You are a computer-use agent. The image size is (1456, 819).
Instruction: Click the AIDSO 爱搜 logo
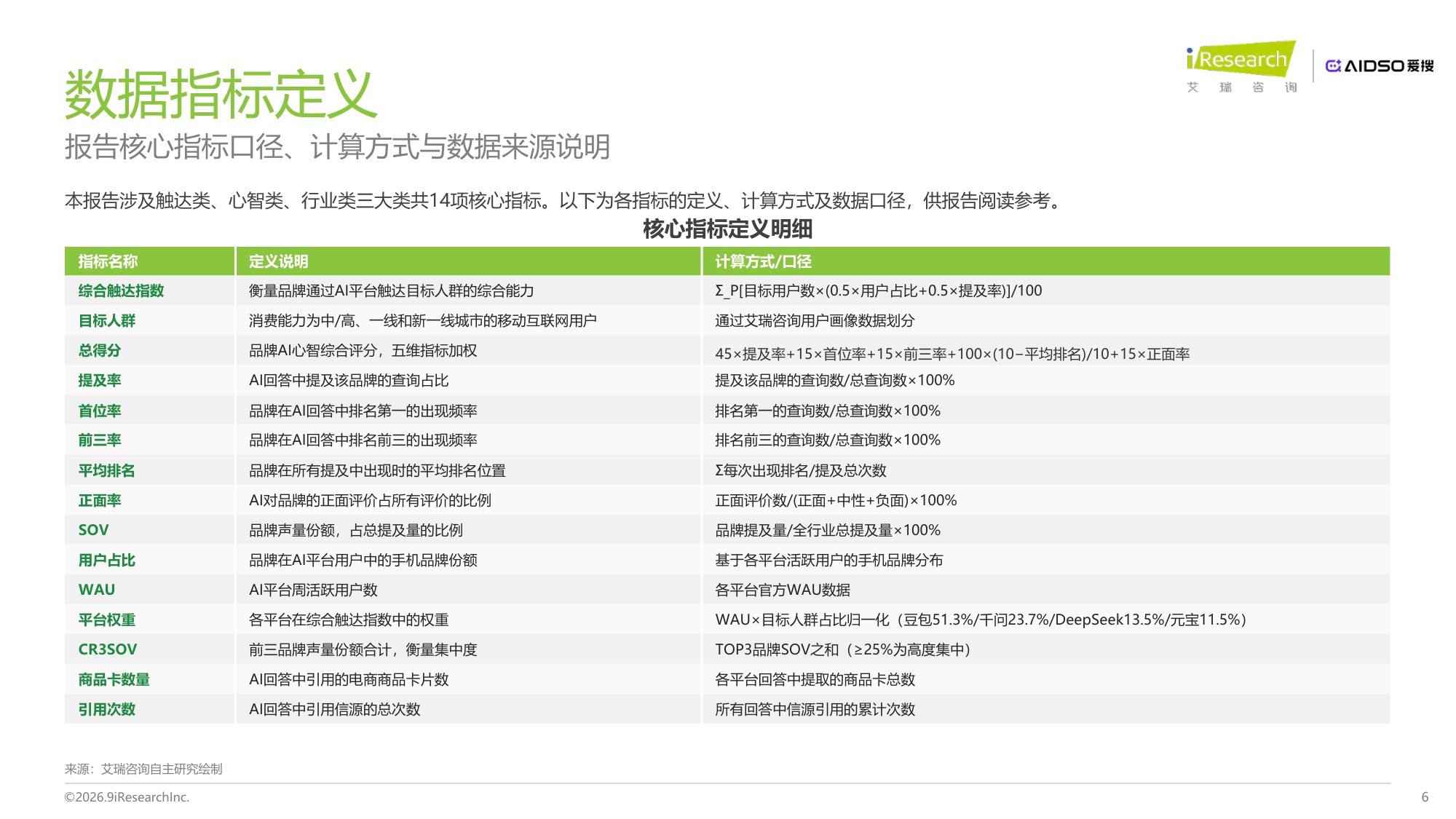1380,66
